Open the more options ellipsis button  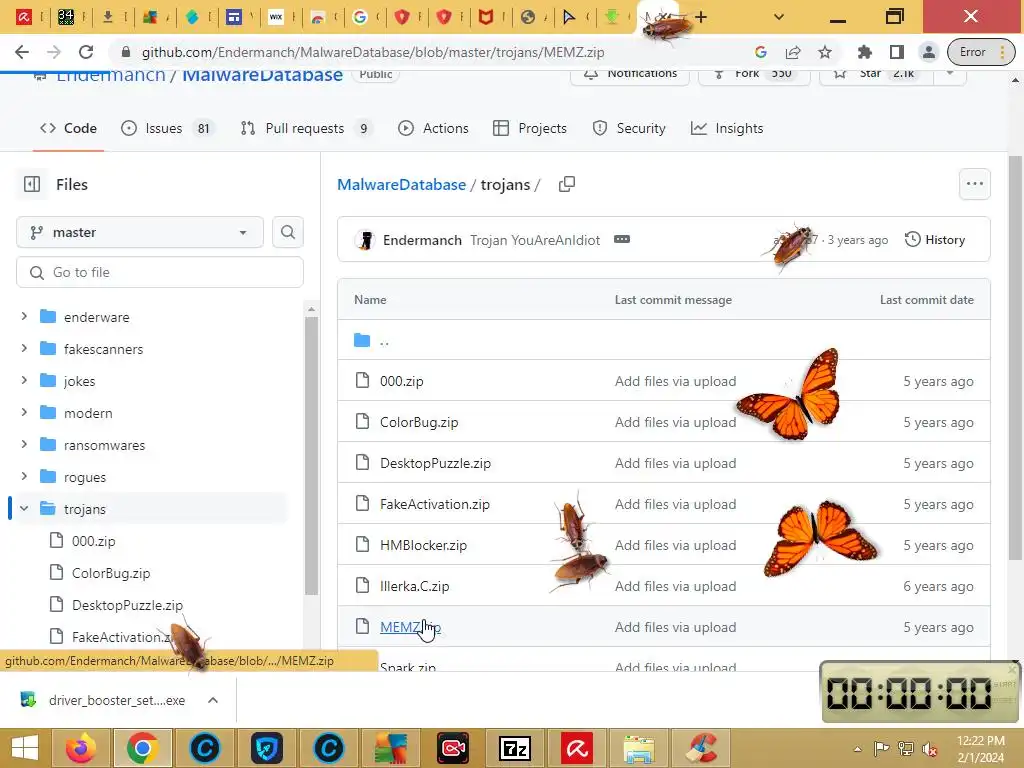974,184
